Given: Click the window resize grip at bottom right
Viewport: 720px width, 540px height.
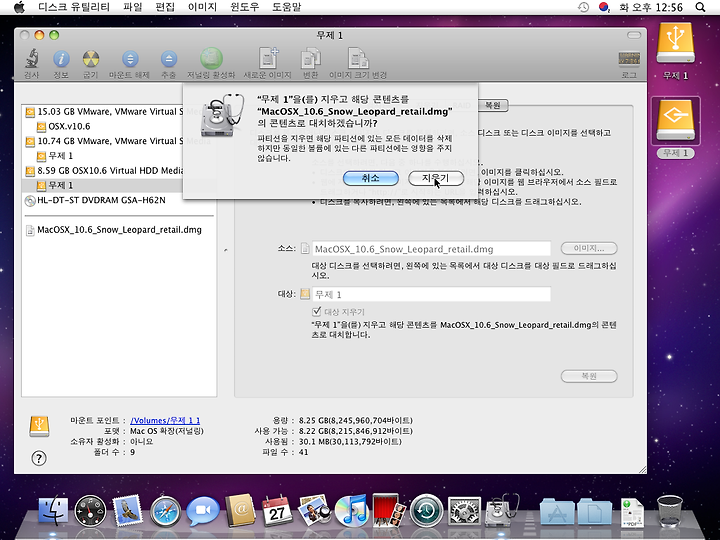Looking at the screenshot, I should 642,469.
